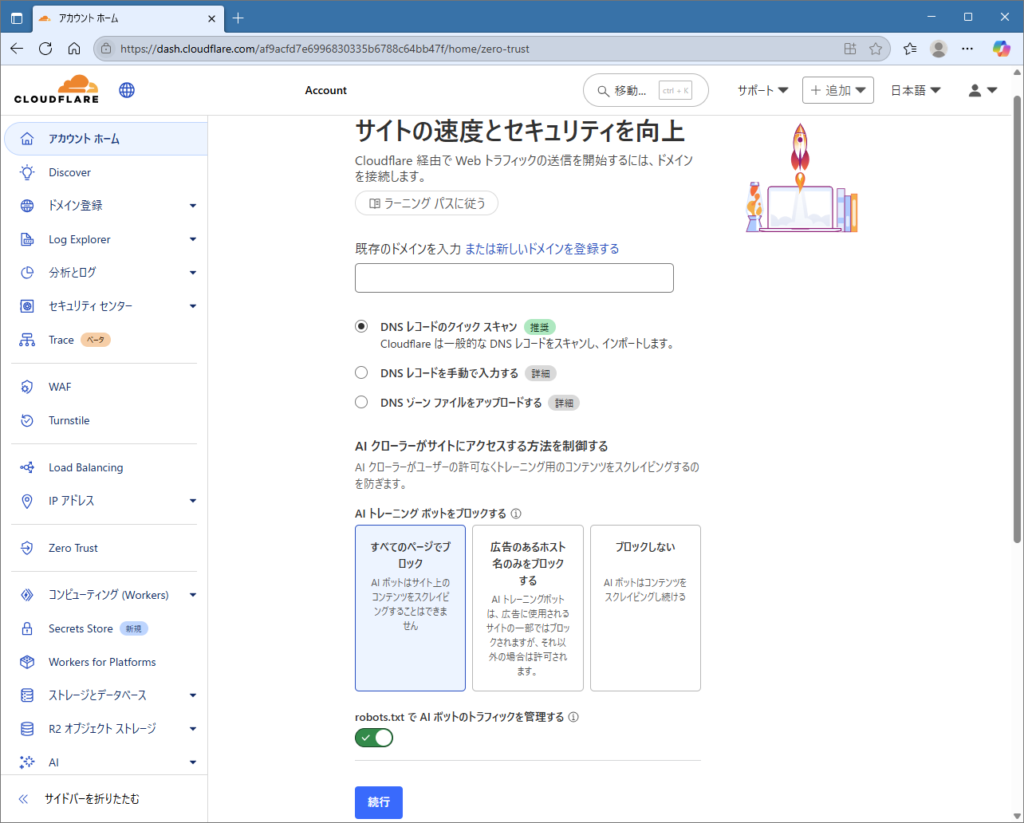Click the ストレージとデータベース database icon
This screenshot has width=1024, height=823.
click(27, 695)
